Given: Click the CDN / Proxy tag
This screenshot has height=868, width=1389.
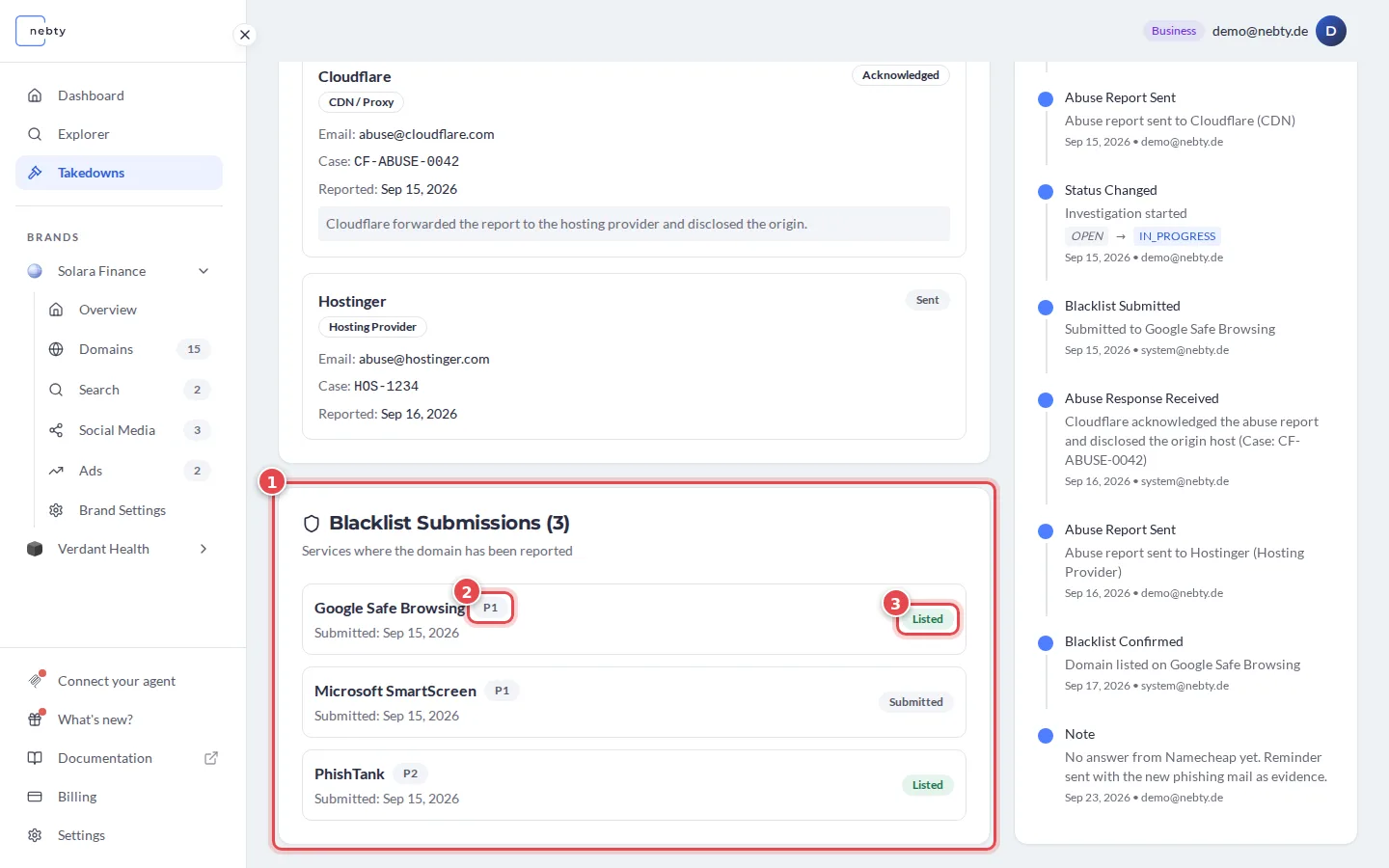Looking at the screenshot, I should (362, 102).
